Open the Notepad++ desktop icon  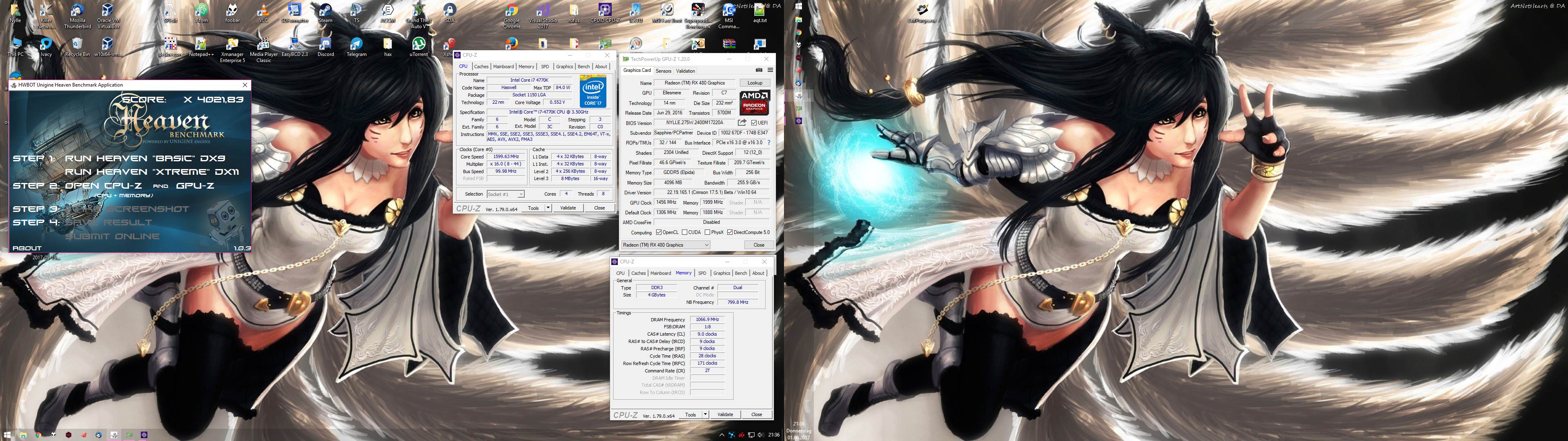[201, 46]
